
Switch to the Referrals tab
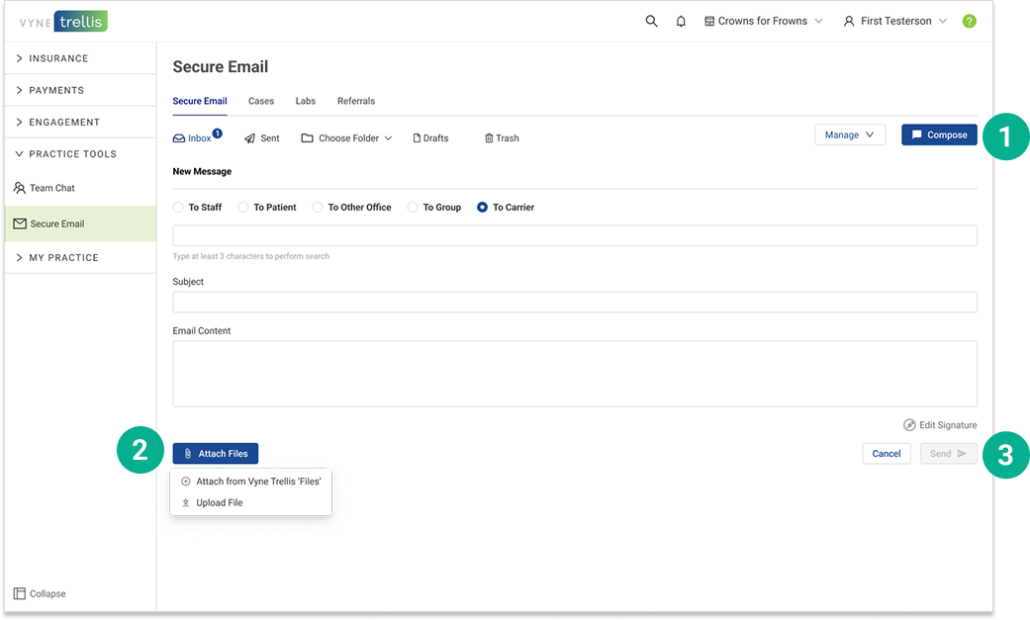(x=356, y=101)
